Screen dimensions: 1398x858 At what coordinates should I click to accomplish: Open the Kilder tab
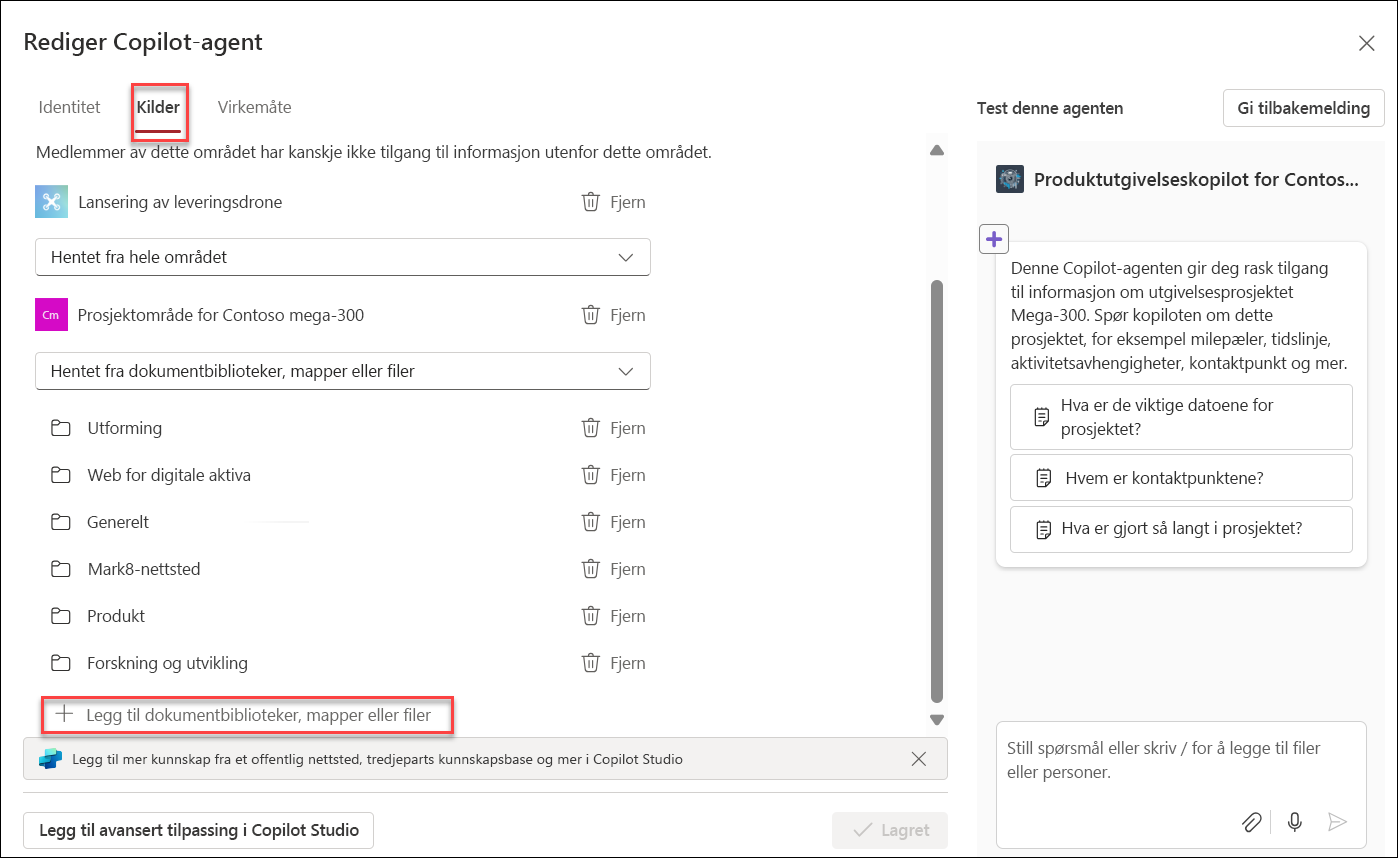click(158, 107)
